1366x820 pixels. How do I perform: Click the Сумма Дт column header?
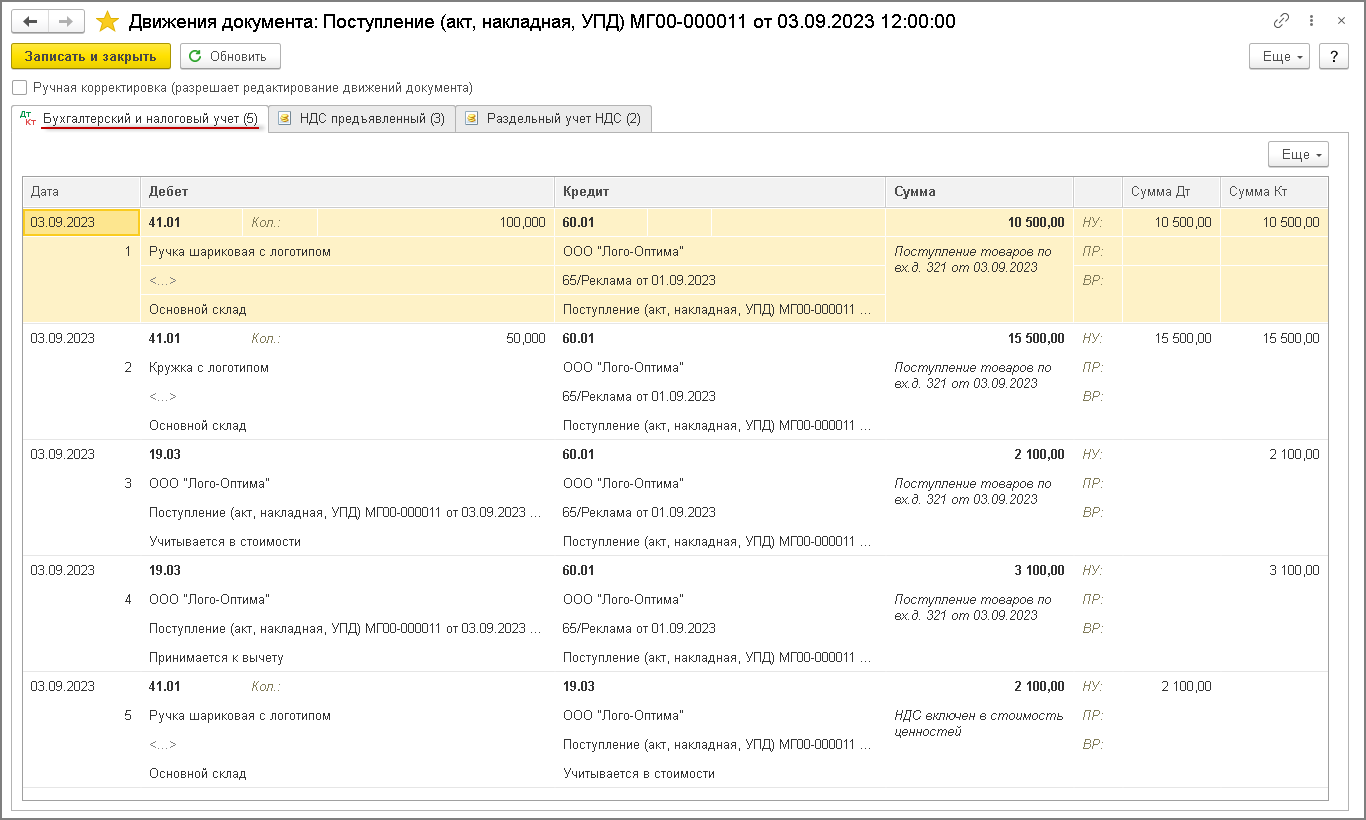point(1171,192)
